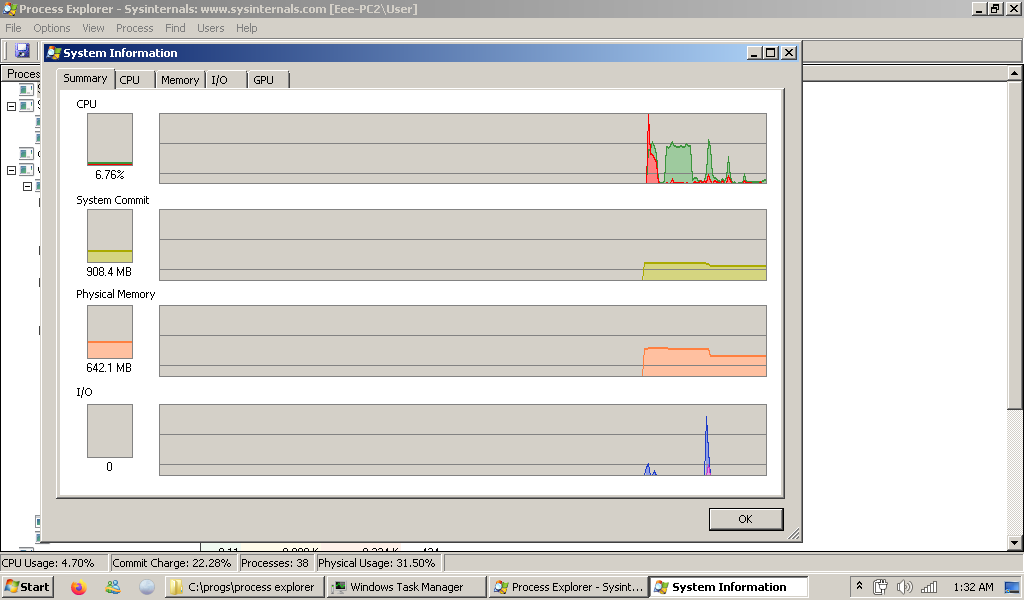Open the Users menu

(211, 28)
